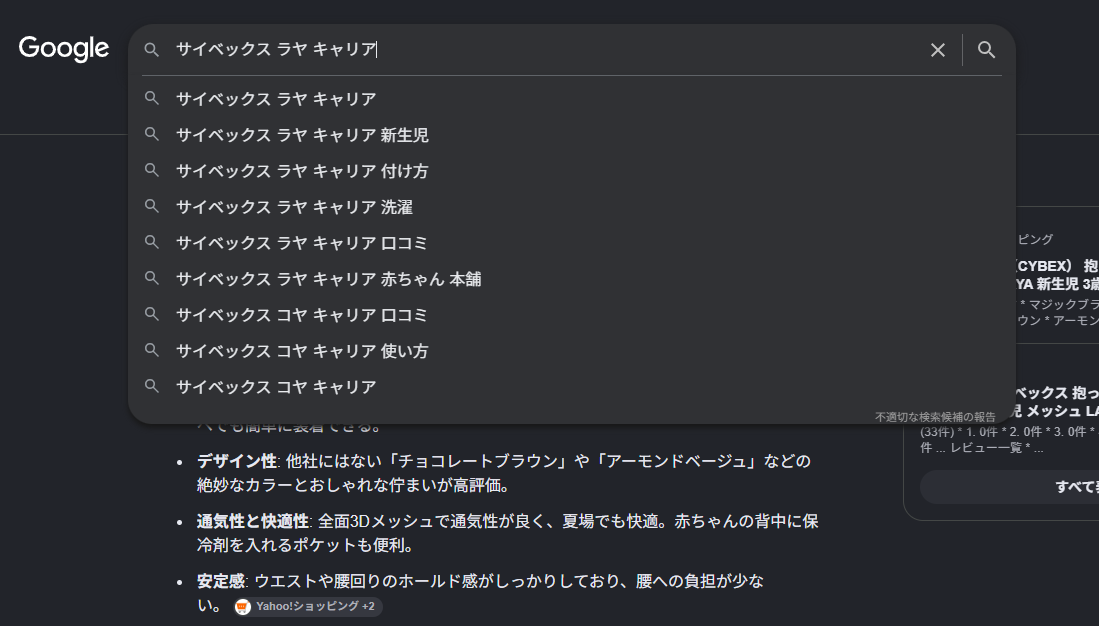This screenshot has height=626, width=1099.
Task: Open the Yahoo!ショッピング +2 sources chip
Action: point(308,606)
